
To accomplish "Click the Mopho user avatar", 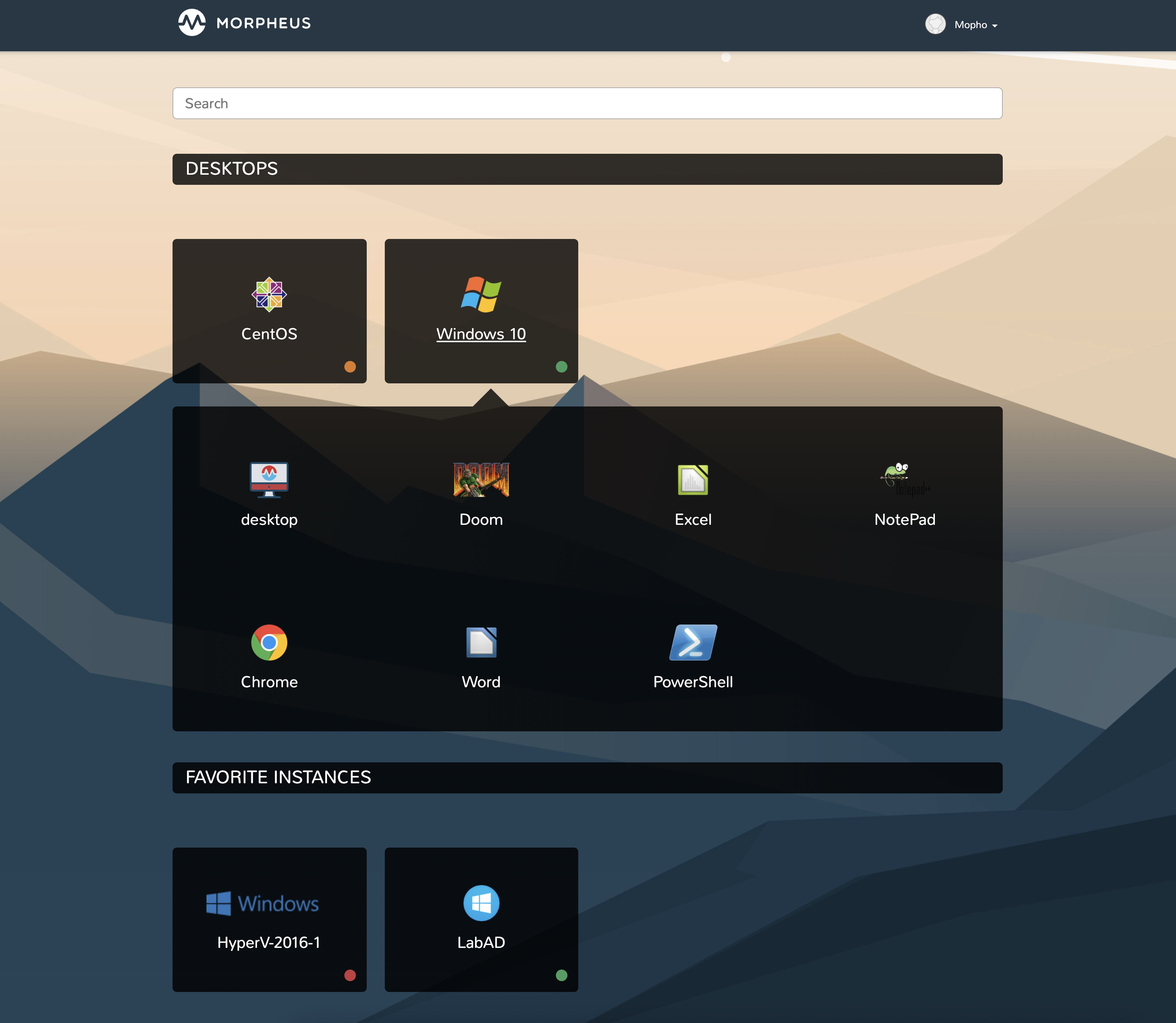I will [x=935, y=24].
